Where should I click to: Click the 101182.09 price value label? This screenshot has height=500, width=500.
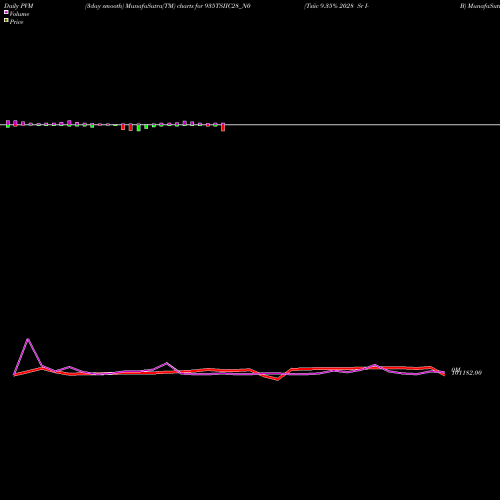(x=467, y=373)
